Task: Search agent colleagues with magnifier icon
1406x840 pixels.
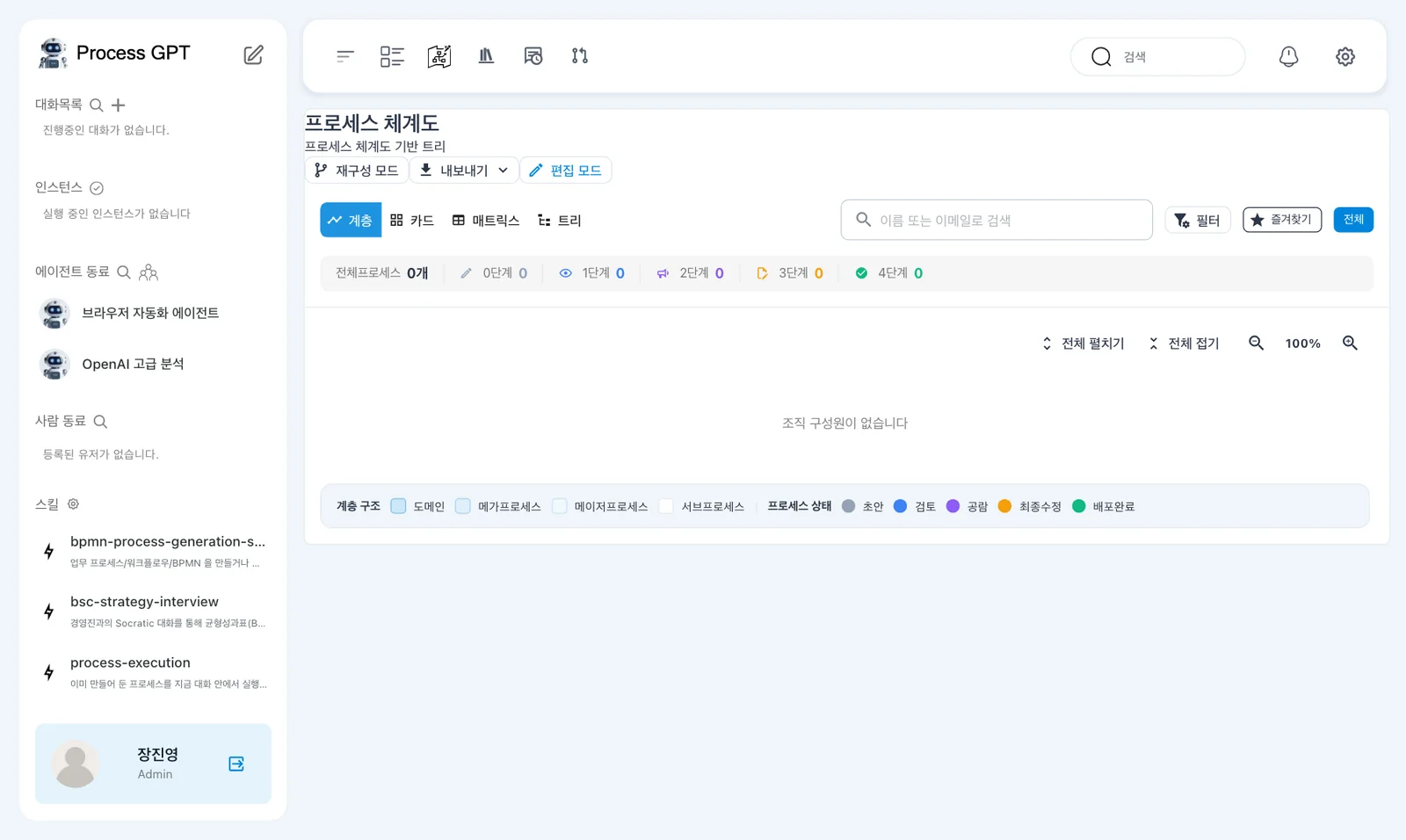Action: click(124, 272)
